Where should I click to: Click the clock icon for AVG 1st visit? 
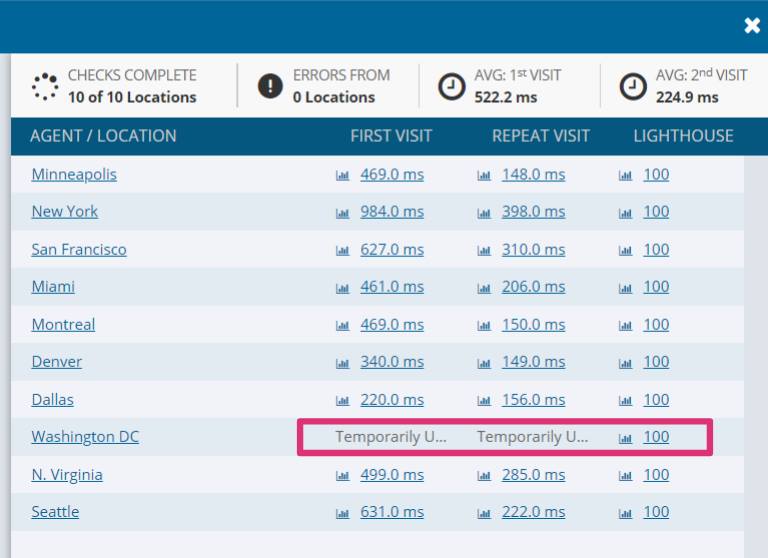[452, 86]
